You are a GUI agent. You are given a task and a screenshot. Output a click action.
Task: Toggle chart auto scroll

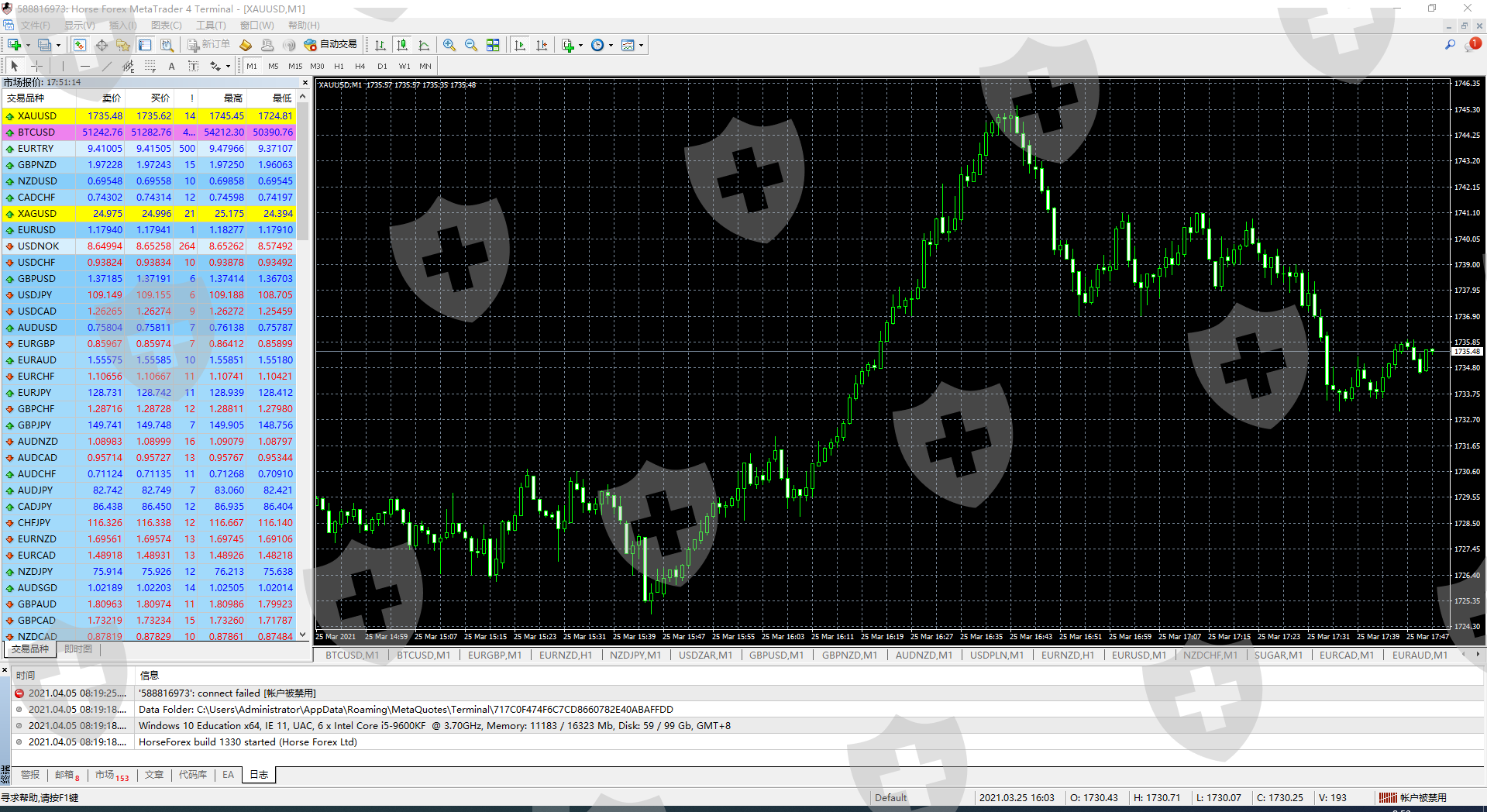[520, 45]
